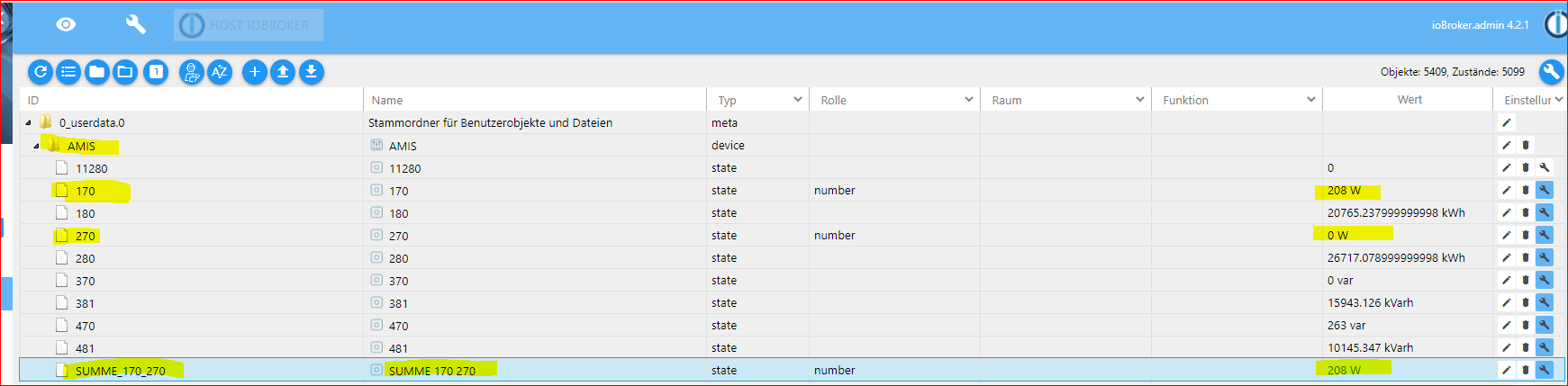The image size is (1568, 386).
Task: Open the Typ filter dropdown
Action: coord(797,100)
